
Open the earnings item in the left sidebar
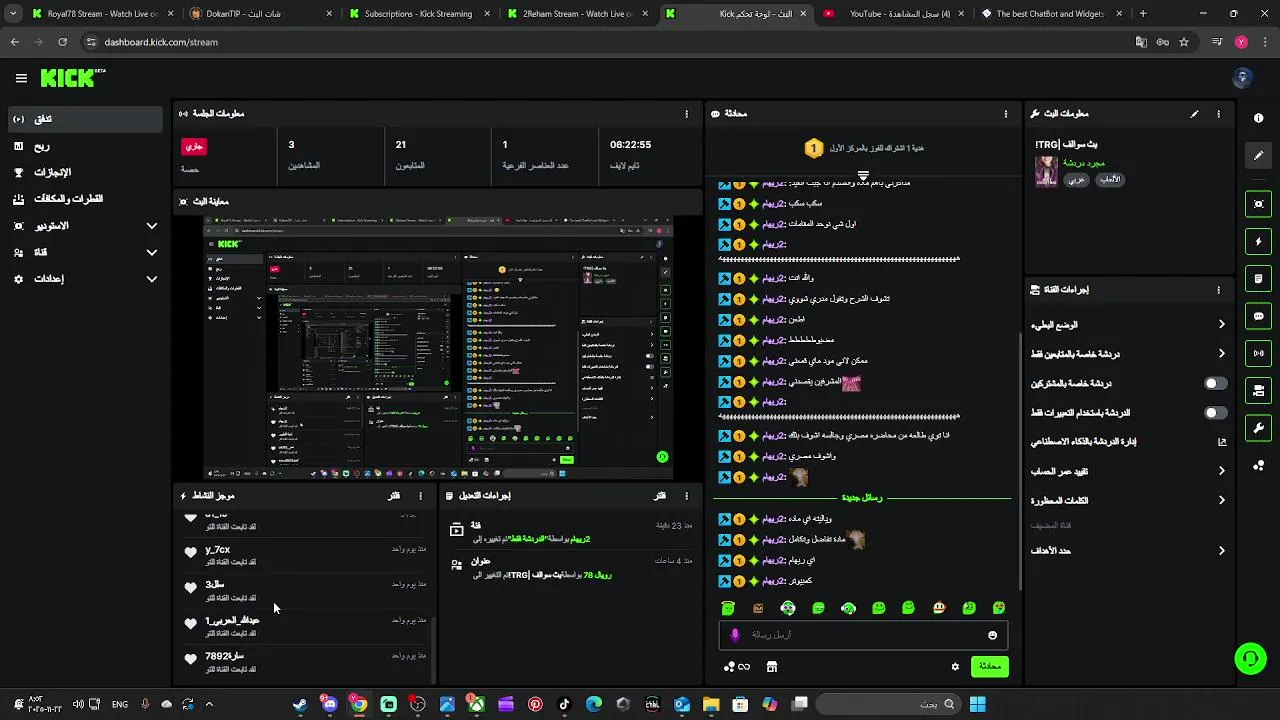click(85, 146)
